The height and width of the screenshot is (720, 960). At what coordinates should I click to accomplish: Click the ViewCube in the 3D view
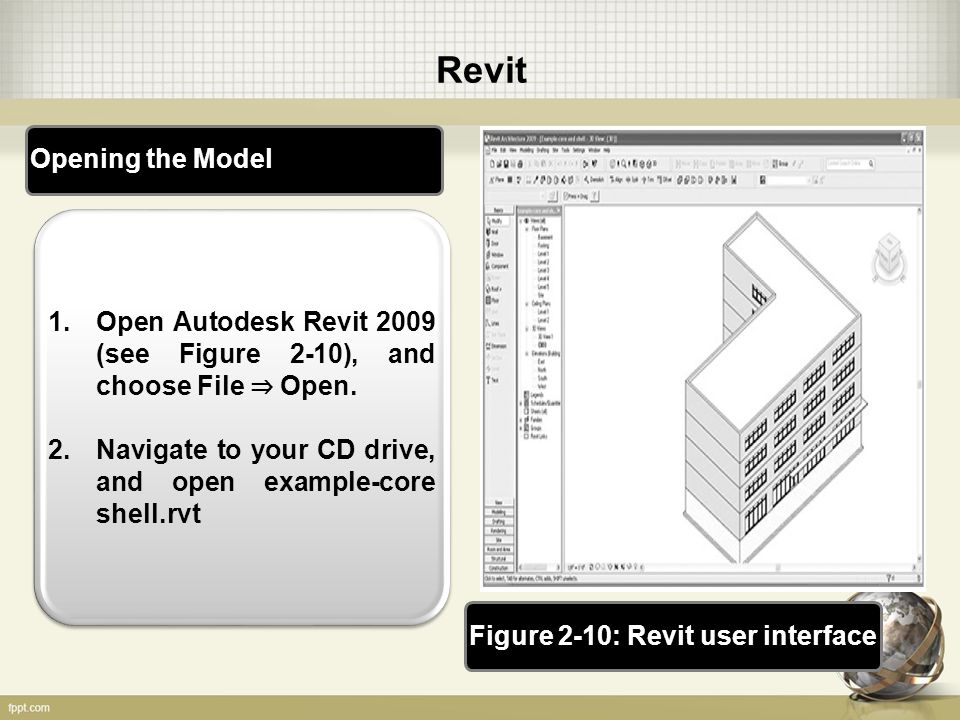888,258
